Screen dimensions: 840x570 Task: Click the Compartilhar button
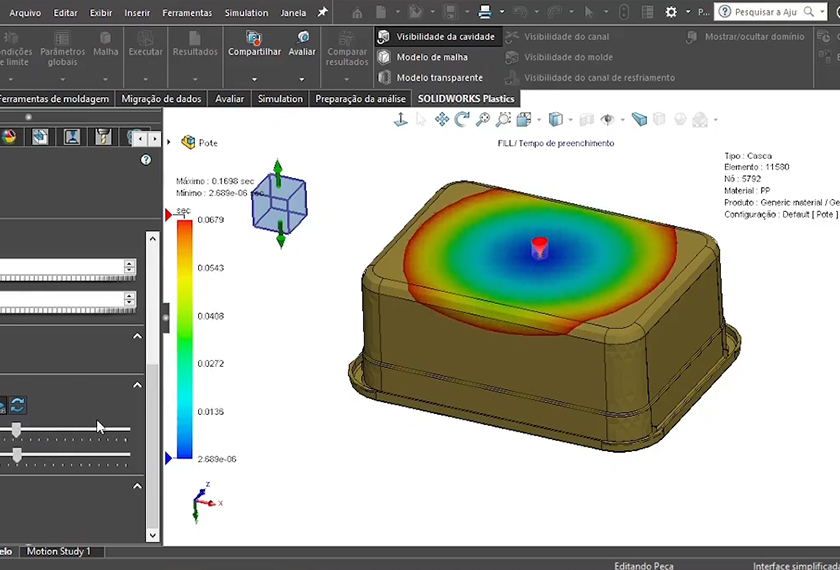coord(254,44)
